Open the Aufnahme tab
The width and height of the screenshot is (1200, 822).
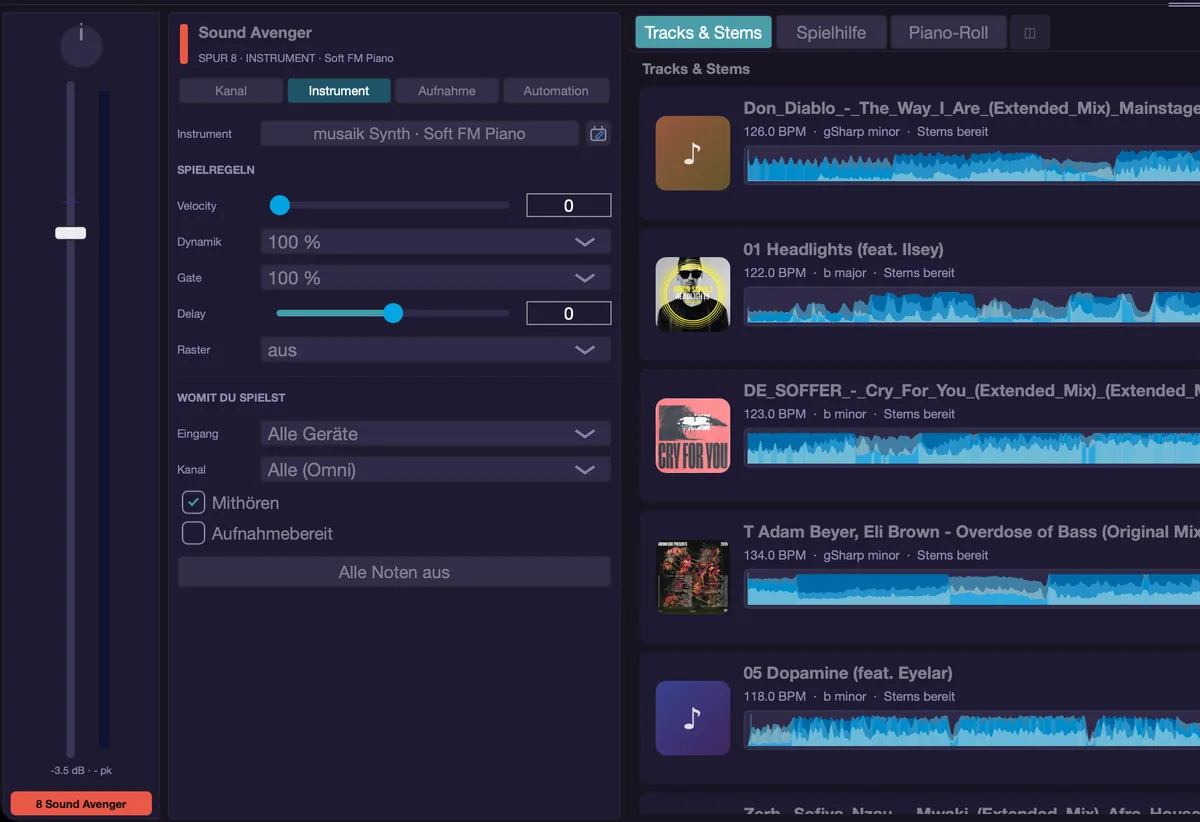[x=447, y=91]
